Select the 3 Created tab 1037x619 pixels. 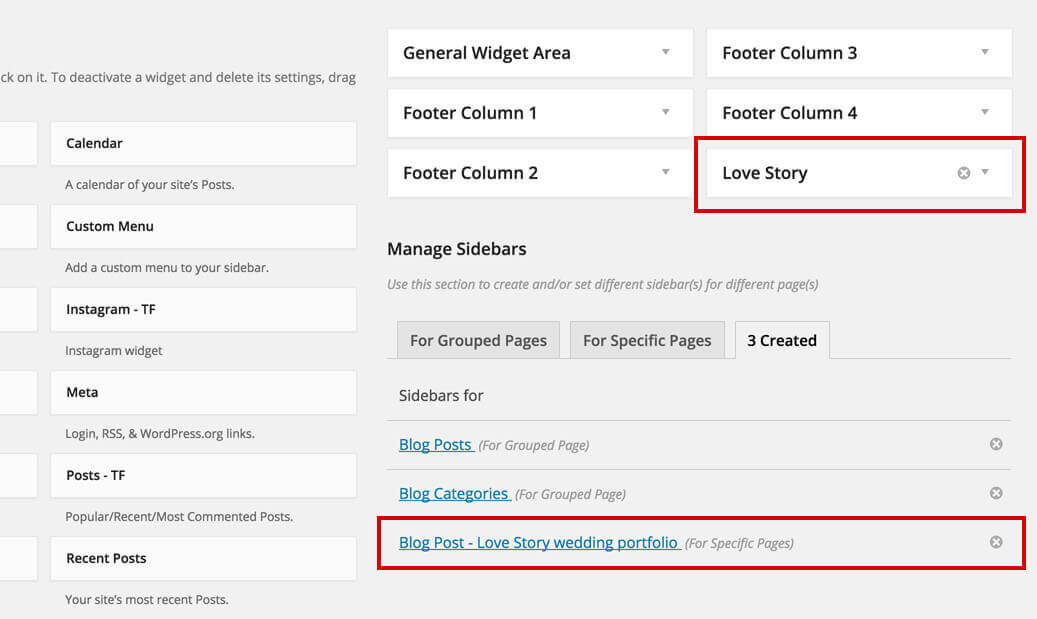click(782, 340)
